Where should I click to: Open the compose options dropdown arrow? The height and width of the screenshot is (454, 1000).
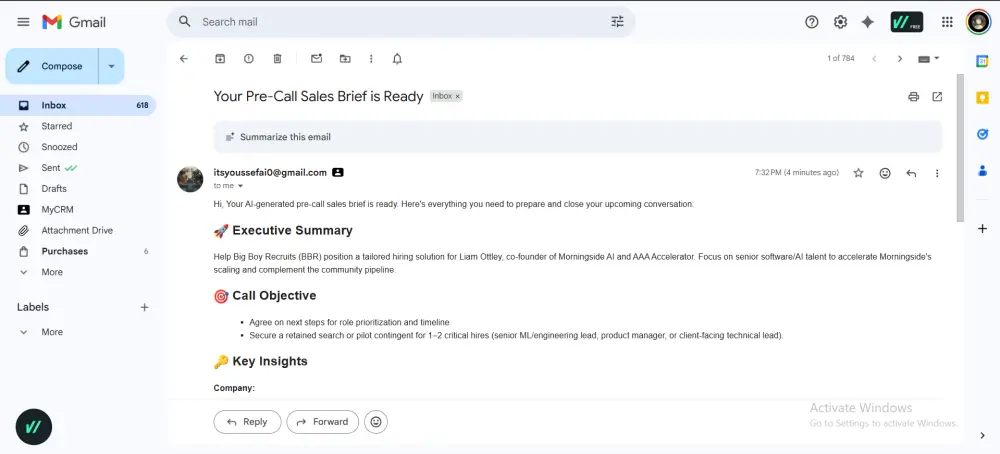pos(112,66)
